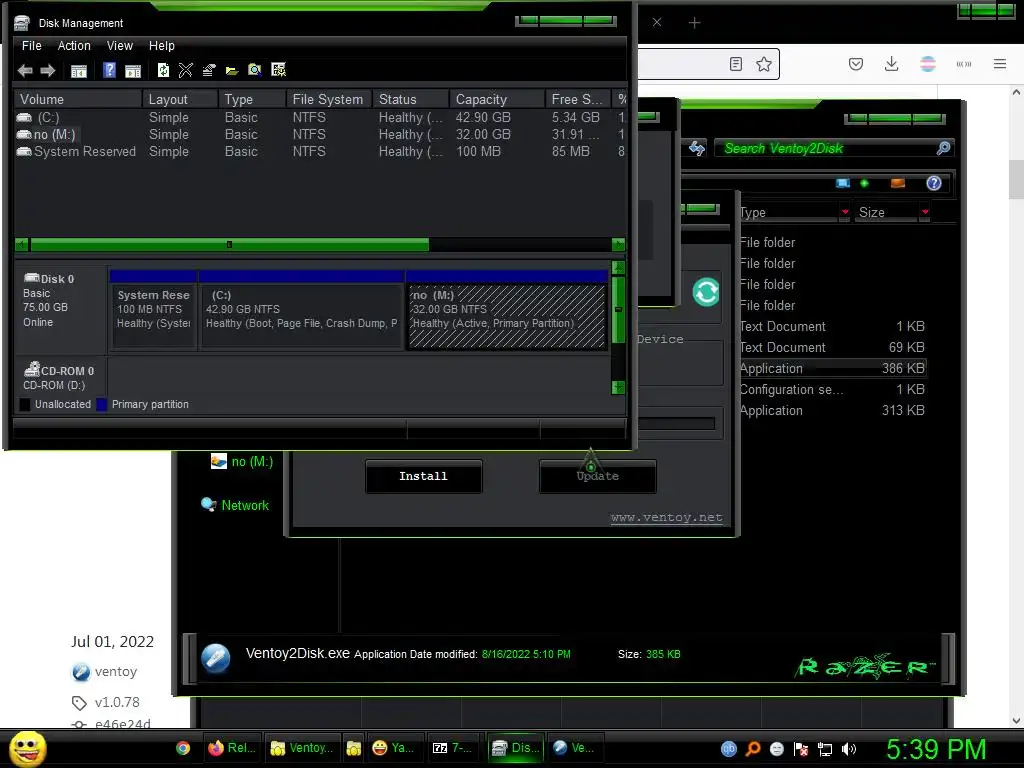
Task: Open the Pocket icon in Firefox toolbar
Action: [856, 64]
